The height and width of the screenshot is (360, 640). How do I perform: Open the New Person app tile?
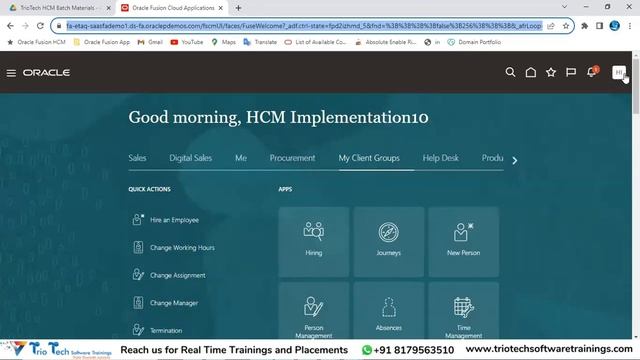(x=464, y=242)
